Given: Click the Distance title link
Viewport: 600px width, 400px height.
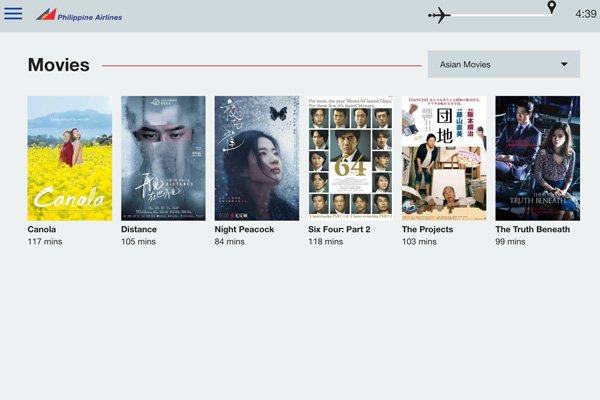Looking at the screenshot, I should [x=139, y=229].
